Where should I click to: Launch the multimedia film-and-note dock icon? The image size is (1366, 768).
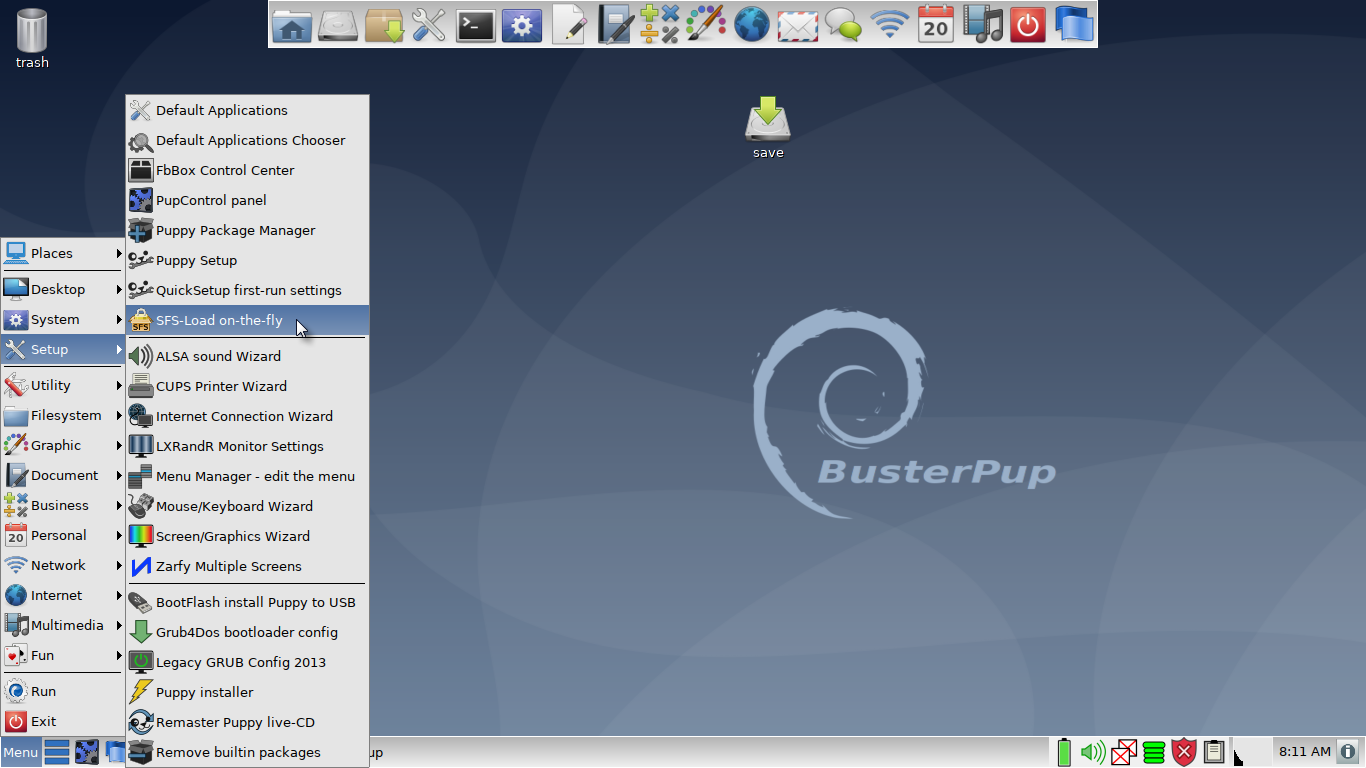[982, 24]
